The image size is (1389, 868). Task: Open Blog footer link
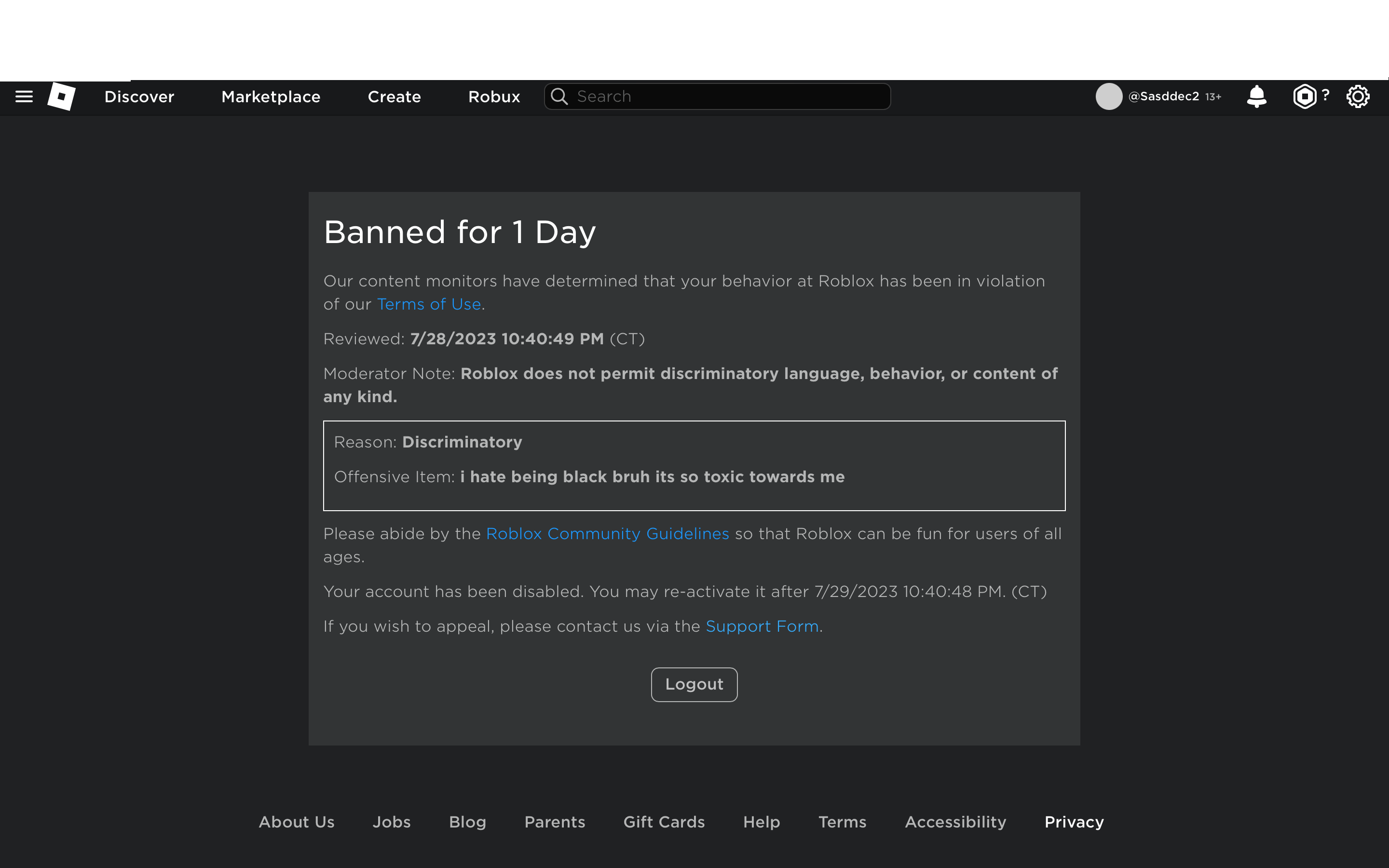coord(467,822)
